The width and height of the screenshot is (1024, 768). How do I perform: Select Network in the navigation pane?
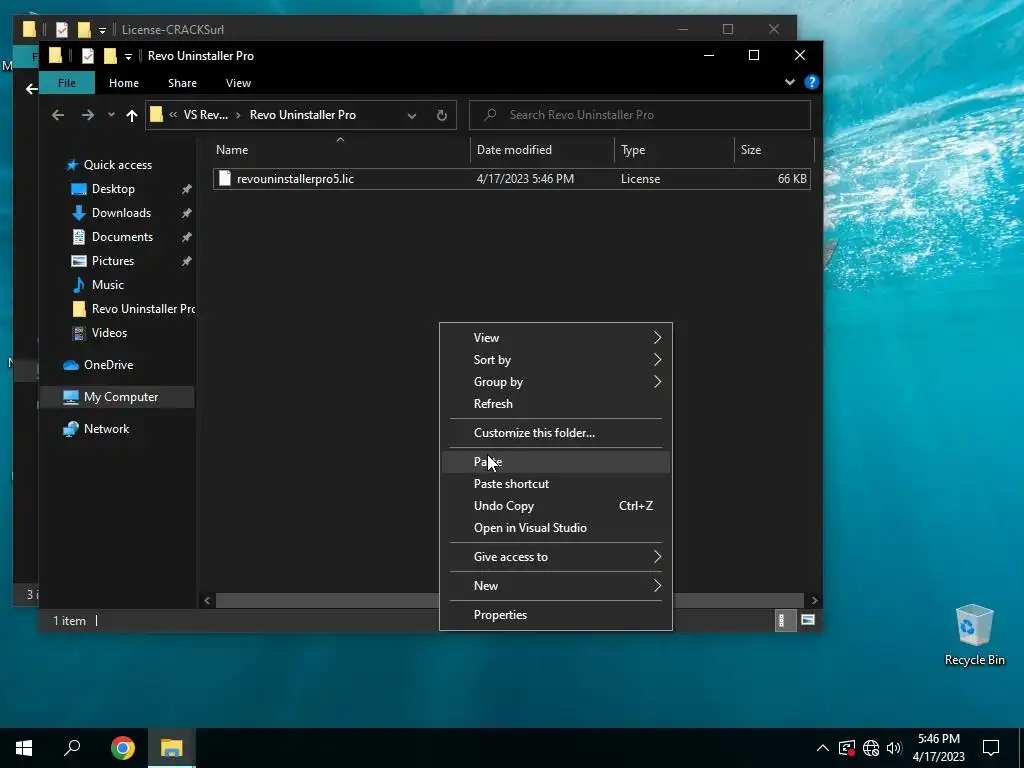click(106, 429)
